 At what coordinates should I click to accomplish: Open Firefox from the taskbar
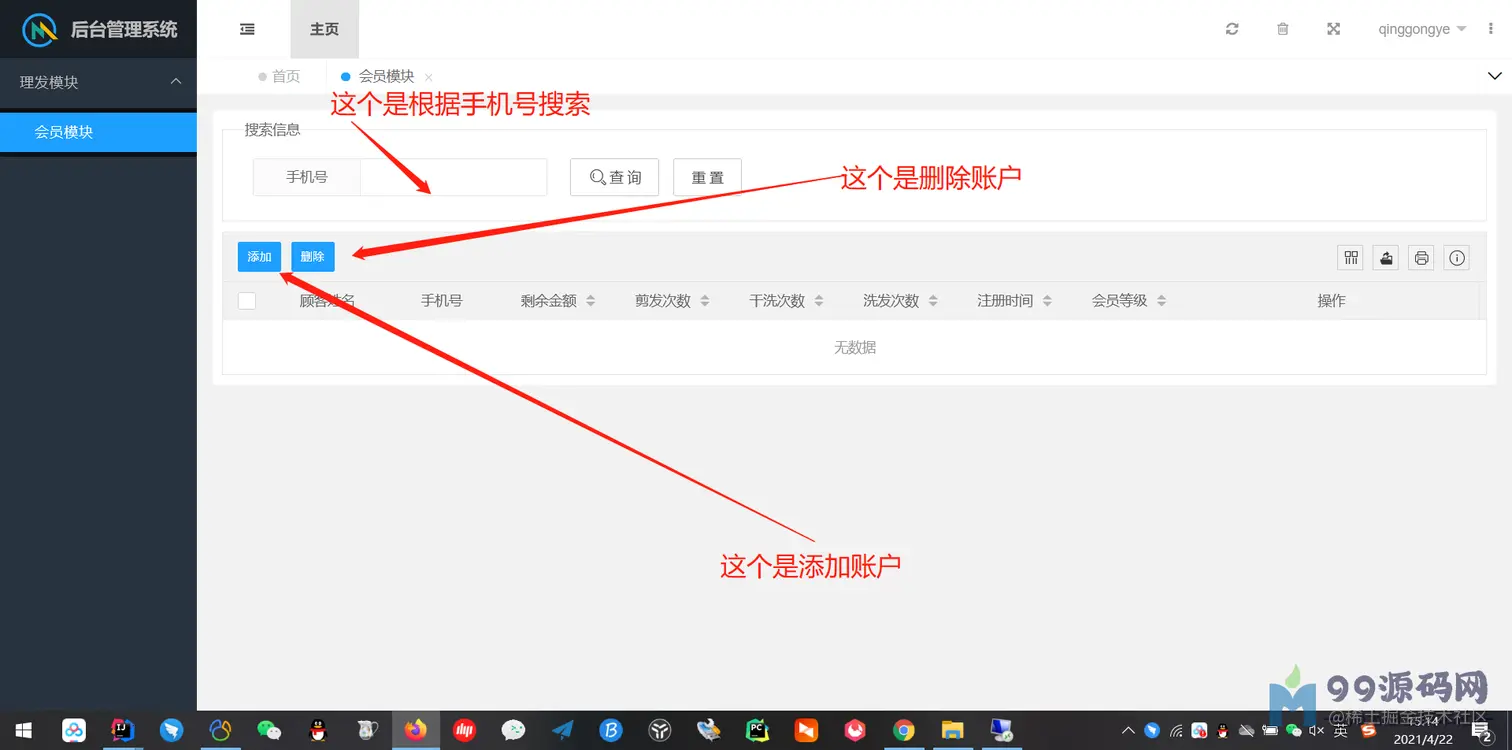click(x=415, y=731)
